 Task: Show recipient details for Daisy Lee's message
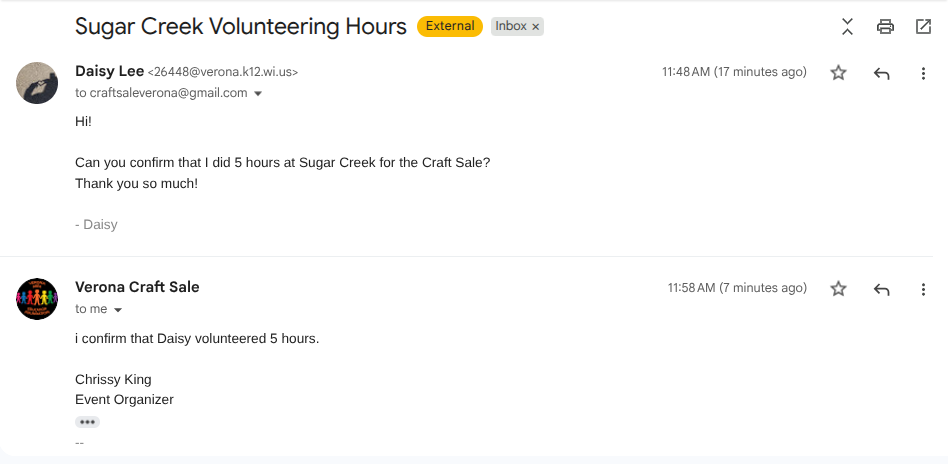pos(258,93)
